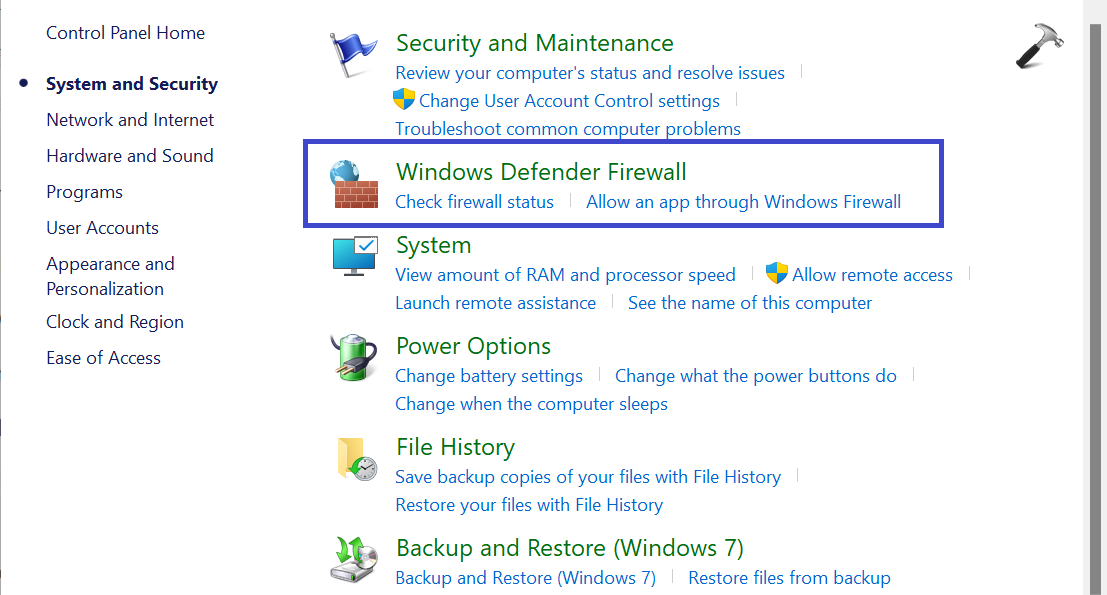
Task: Open Change what the power buttons do
Action: 755,376
